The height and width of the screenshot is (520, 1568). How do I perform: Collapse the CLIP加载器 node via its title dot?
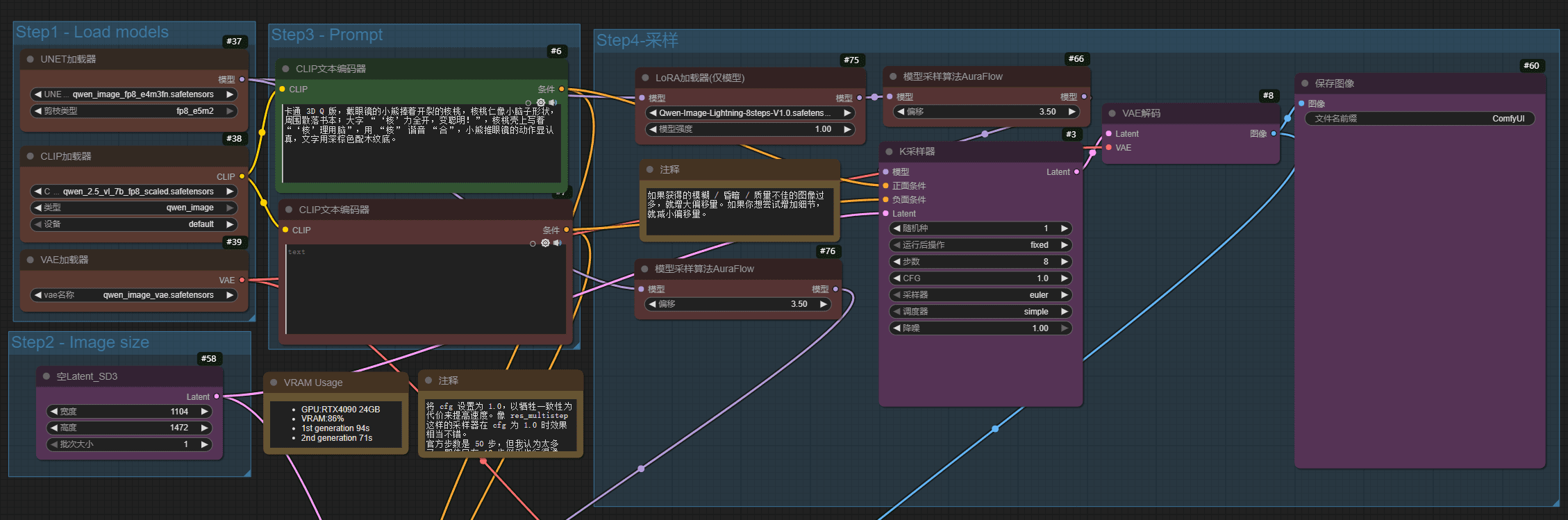(31, 156)
